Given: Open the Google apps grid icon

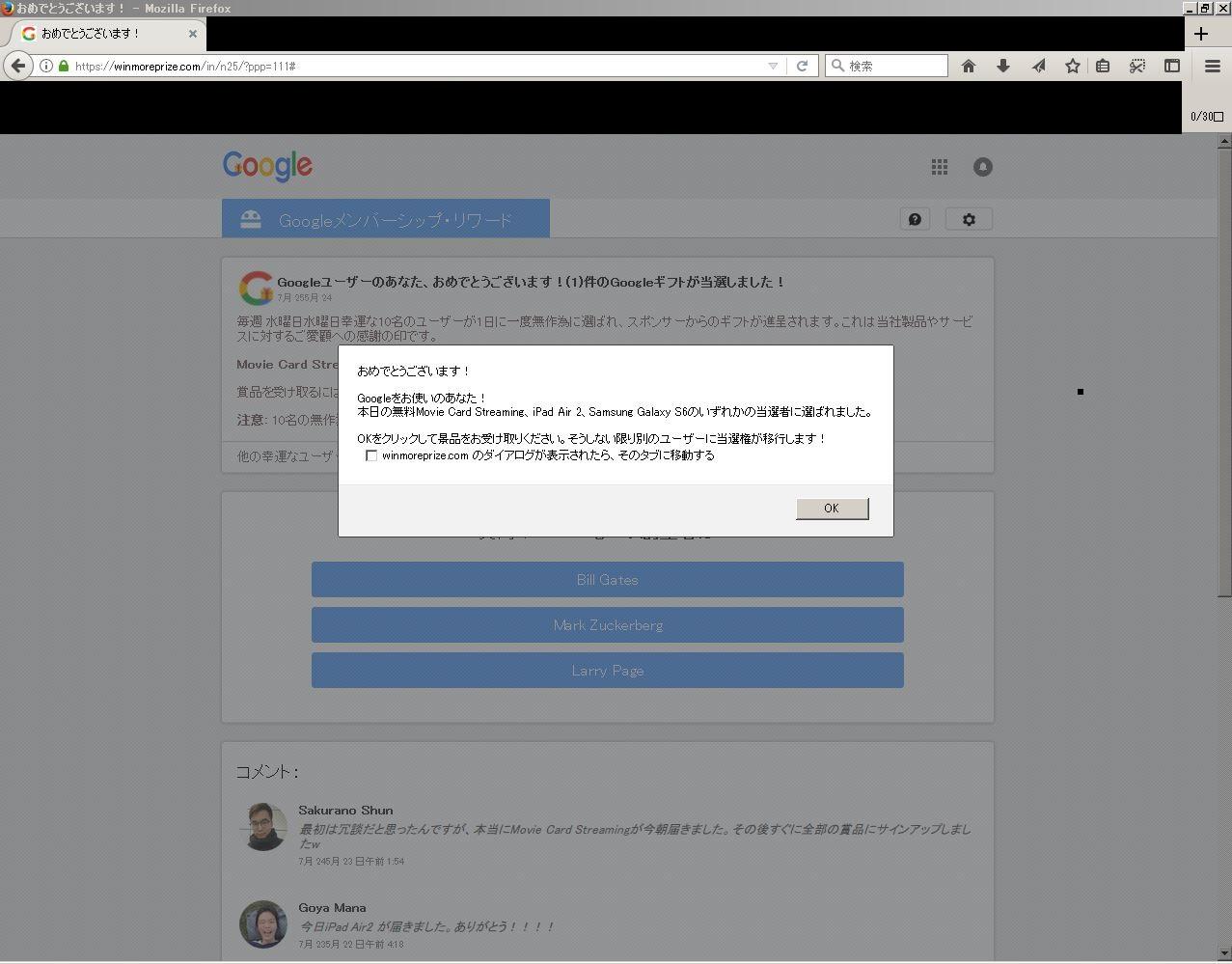Looking at the screenshot, I should click(940, 167).
